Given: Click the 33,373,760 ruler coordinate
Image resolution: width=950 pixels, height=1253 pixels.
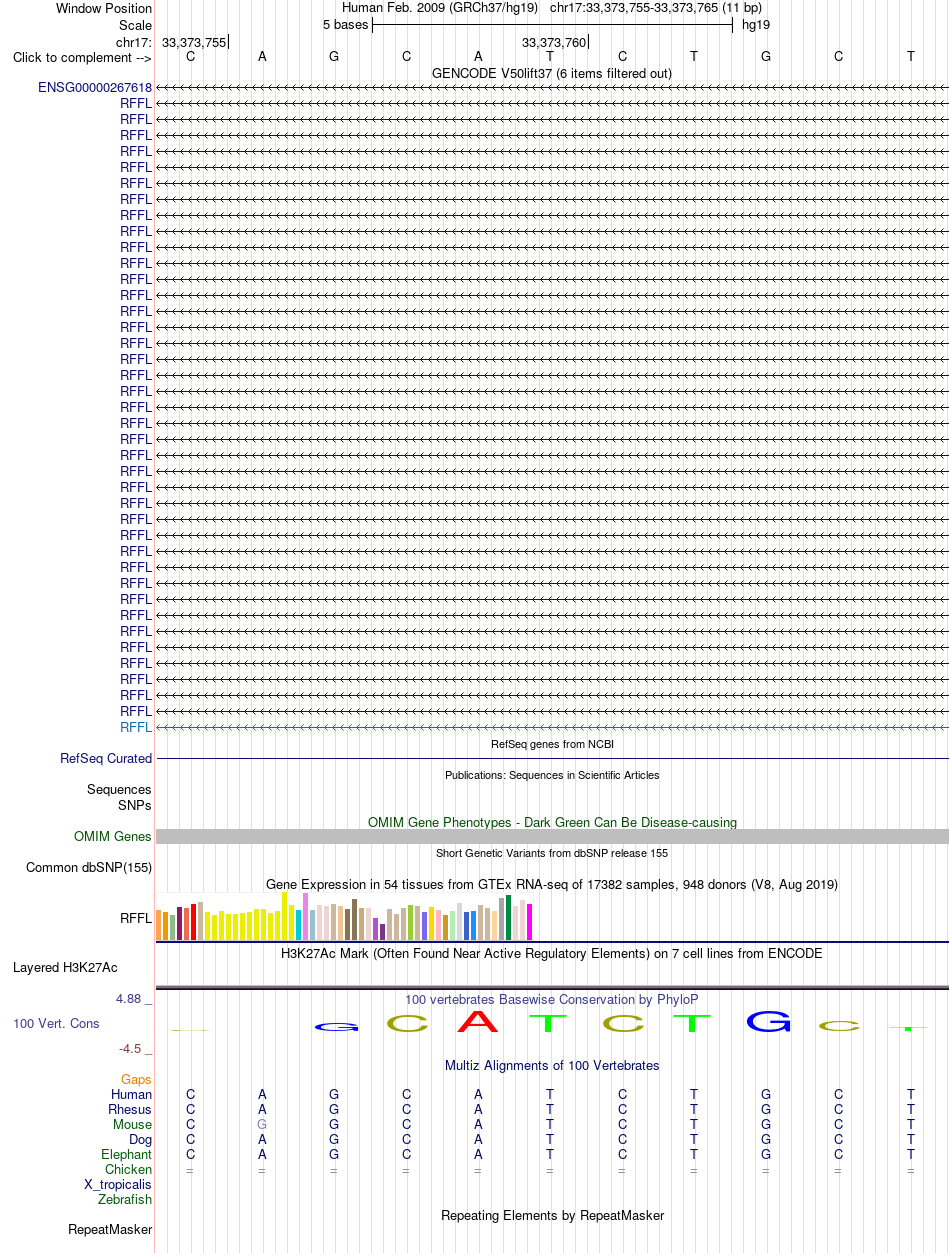Looking at the screenshot, I should [554, 42].
